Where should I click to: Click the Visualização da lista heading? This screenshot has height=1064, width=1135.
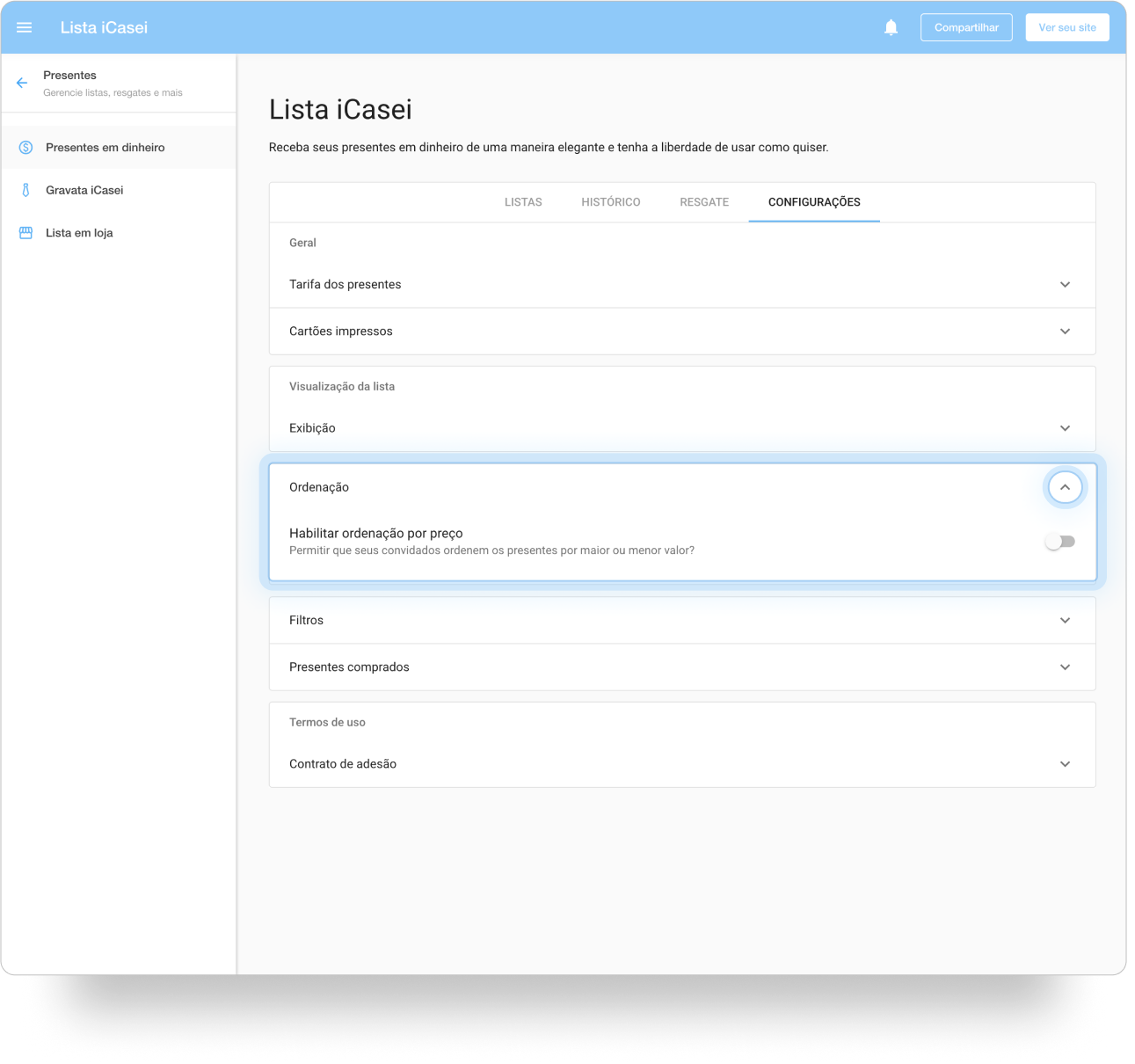point(342,386)
